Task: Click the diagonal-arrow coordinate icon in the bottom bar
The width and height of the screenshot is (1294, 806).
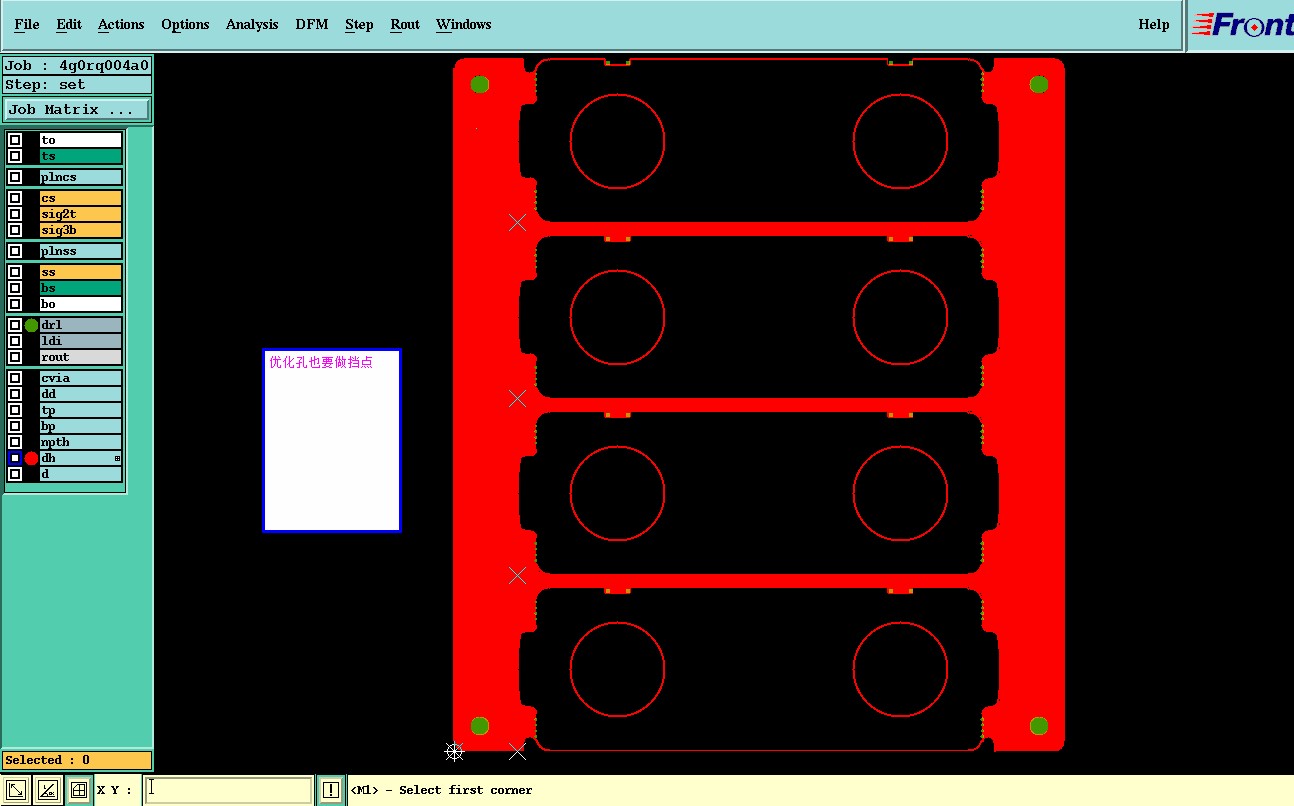Action: pos(16,790)
